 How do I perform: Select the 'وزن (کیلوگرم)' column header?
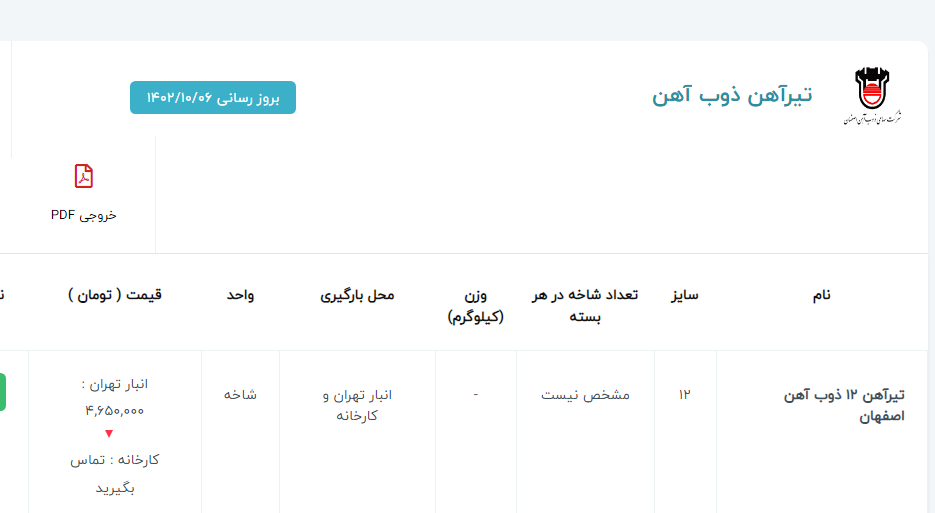coord(476,305)
